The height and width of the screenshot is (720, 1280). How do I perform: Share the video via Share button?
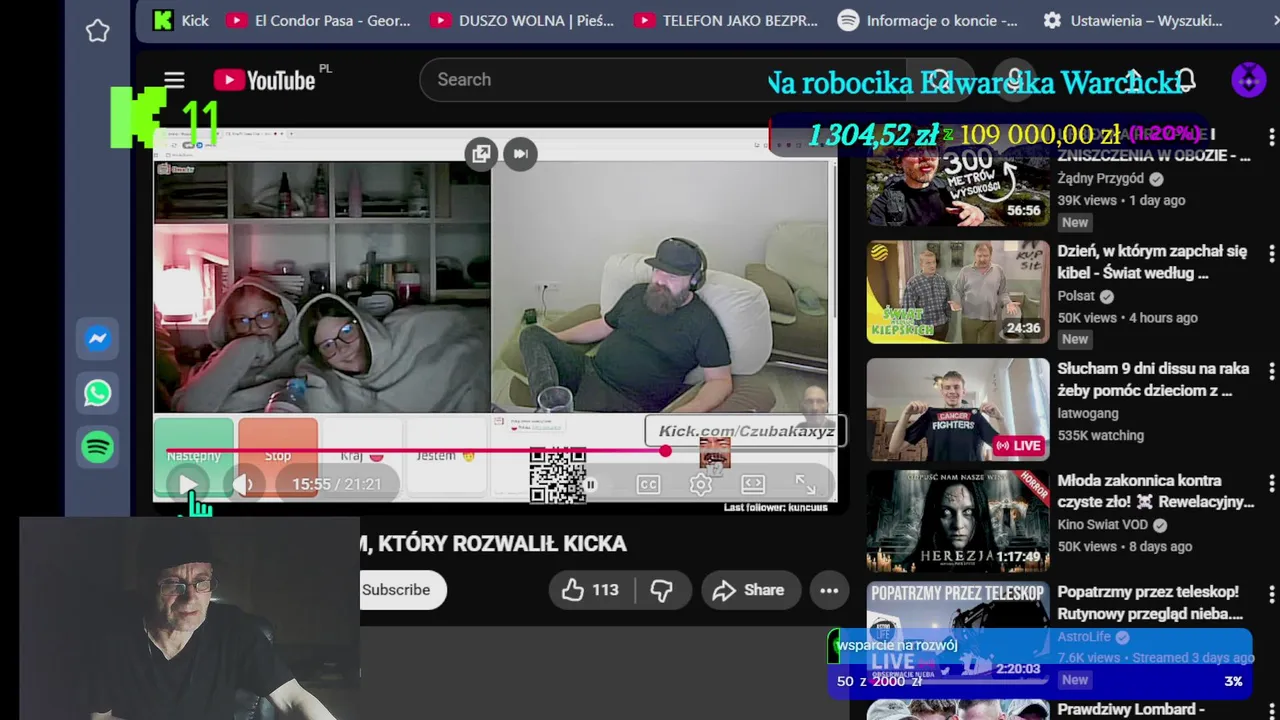748,590
